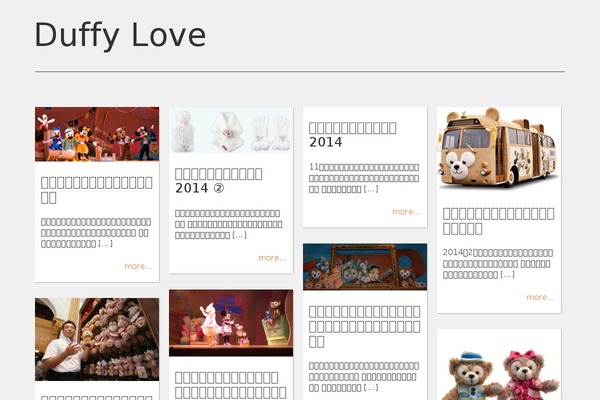This screenshot has height=400, width=600.
Task: Open the man beside plush shelves thumbnail
Action: coord(97,339)
